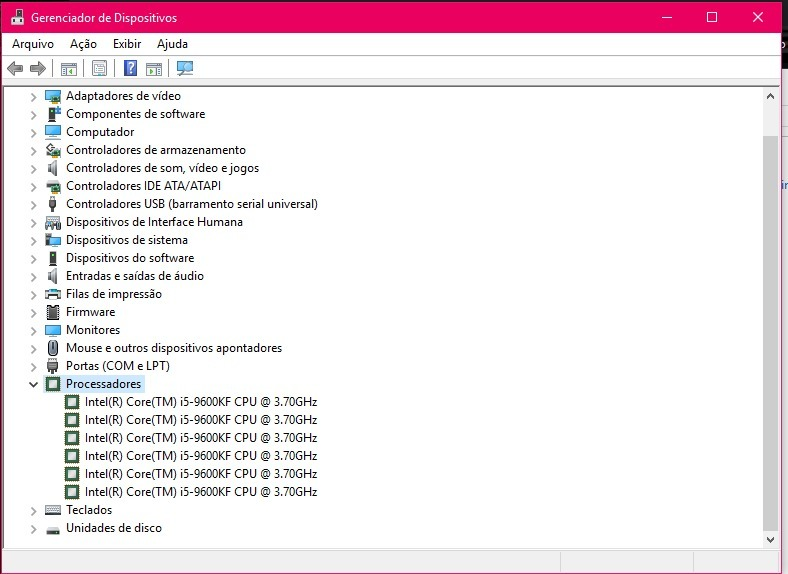Click the Device Manager title bar icon
Viewport: 788px width, 574px height.
point(18,17)
